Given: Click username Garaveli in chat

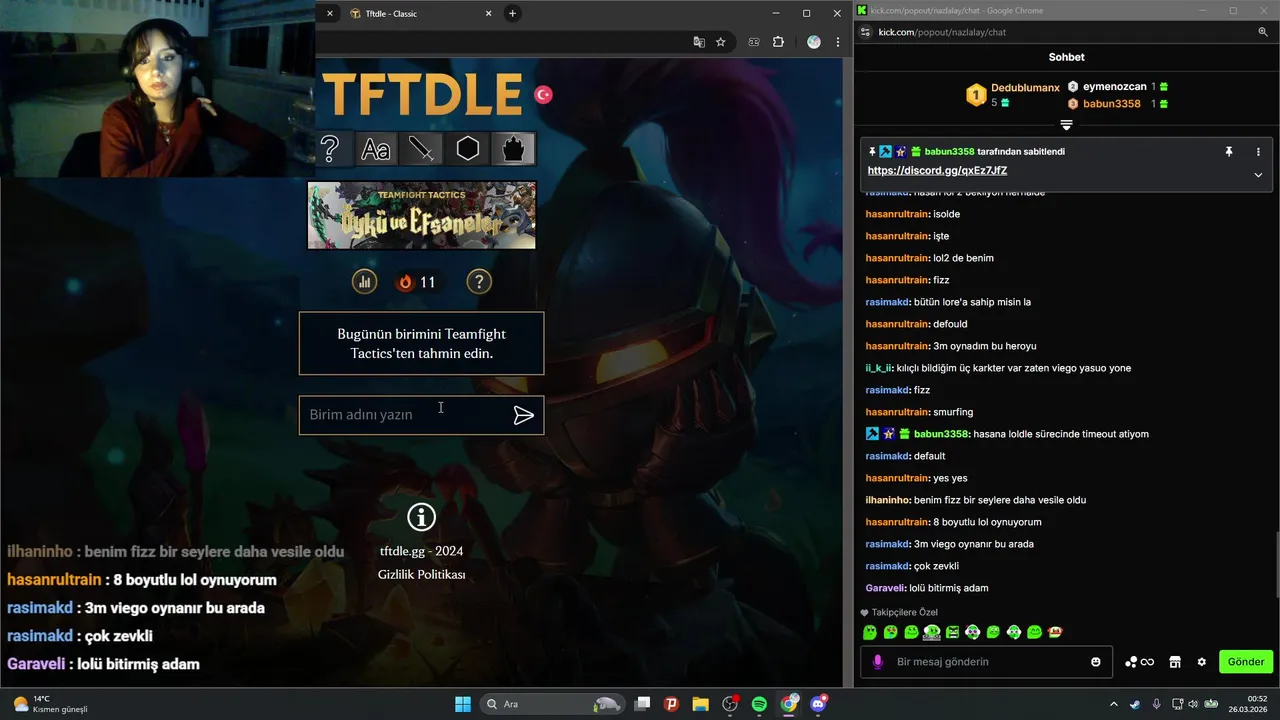Looking at the screenshot, I should click(x=885, y=588).
